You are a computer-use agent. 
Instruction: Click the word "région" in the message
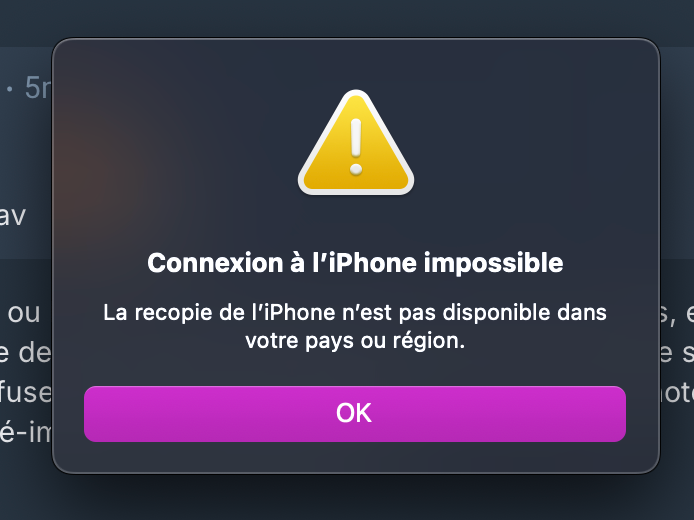426,341
